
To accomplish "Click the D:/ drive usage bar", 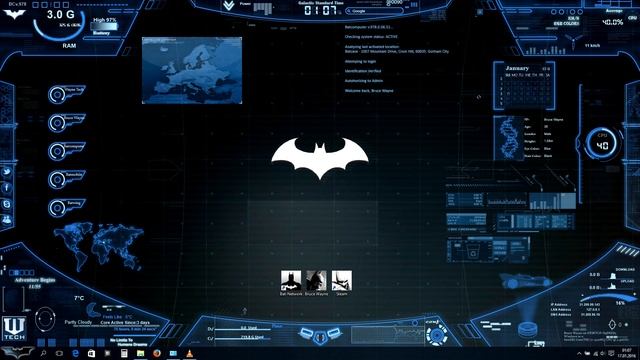I will 243,329.
